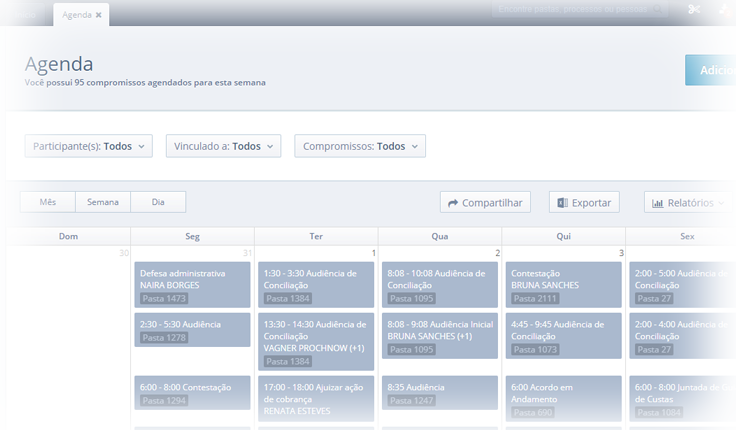
Task: Switch calendar to Semana view
Action: (103, 202)
